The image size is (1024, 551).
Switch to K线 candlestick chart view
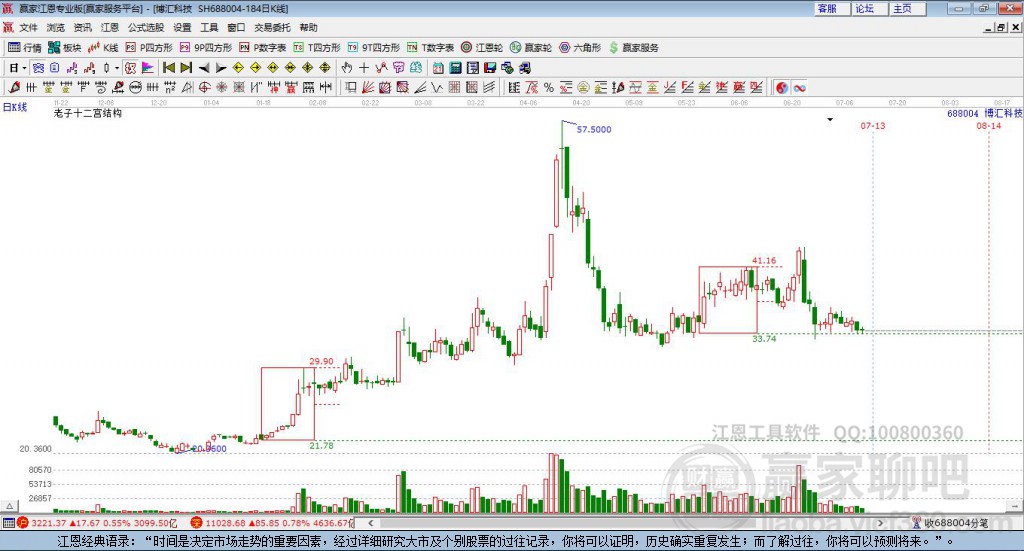coord(103,48)
